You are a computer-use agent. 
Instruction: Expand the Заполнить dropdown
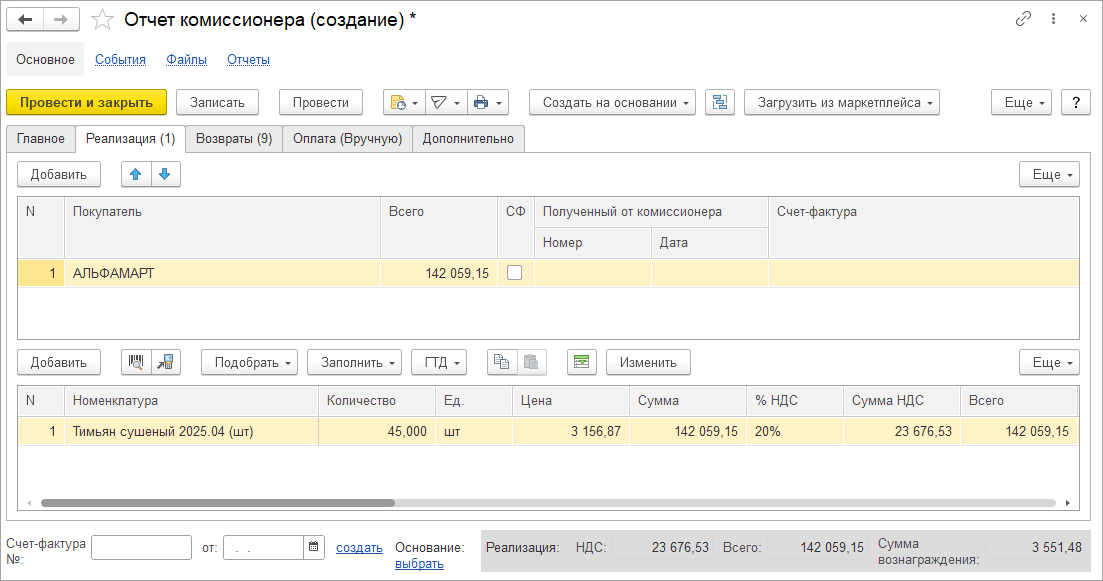click(354, 362)
